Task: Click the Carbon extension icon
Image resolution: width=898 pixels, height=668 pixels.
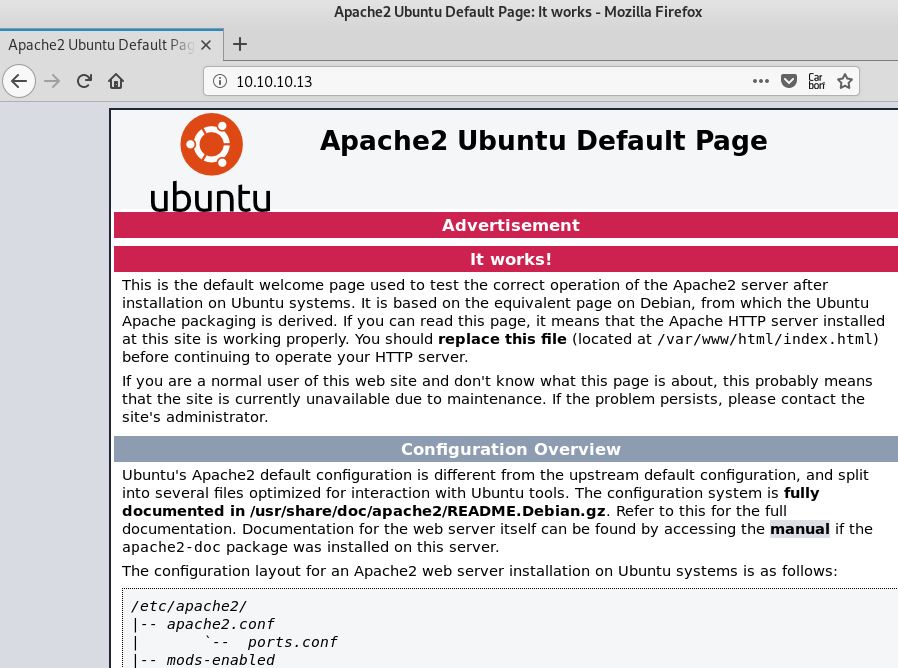Action: (817, 81)
